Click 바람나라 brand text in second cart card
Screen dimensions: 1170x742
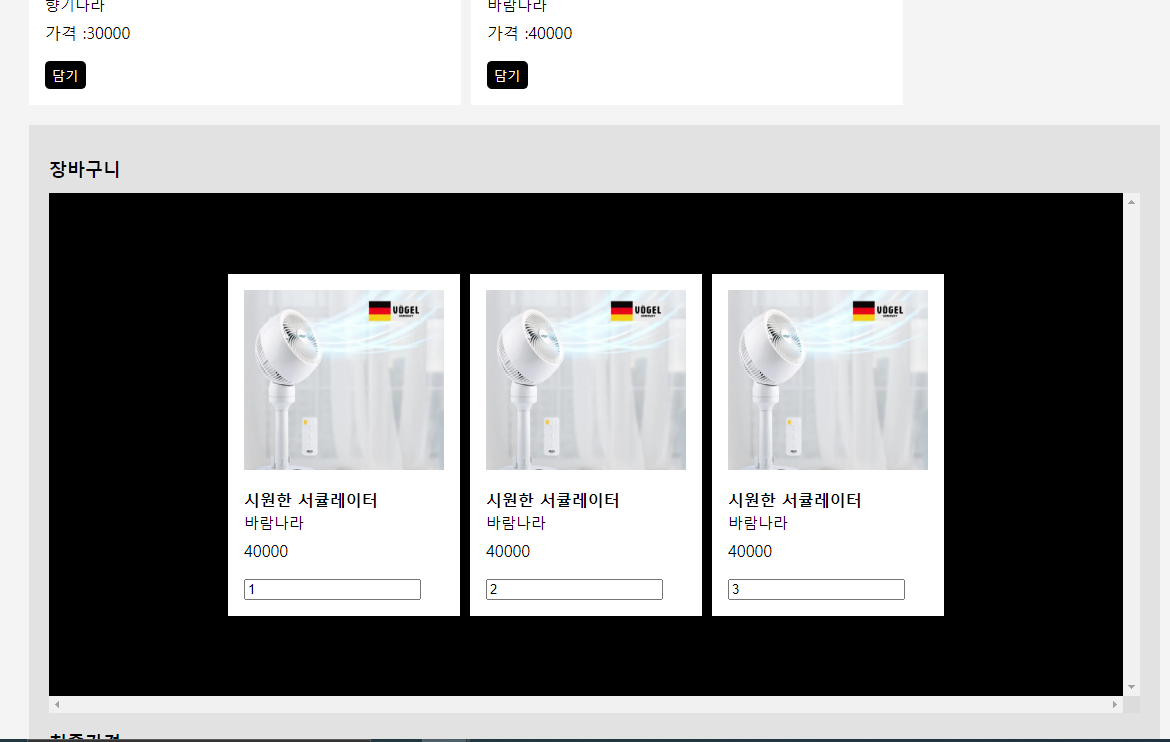point(516,523)
